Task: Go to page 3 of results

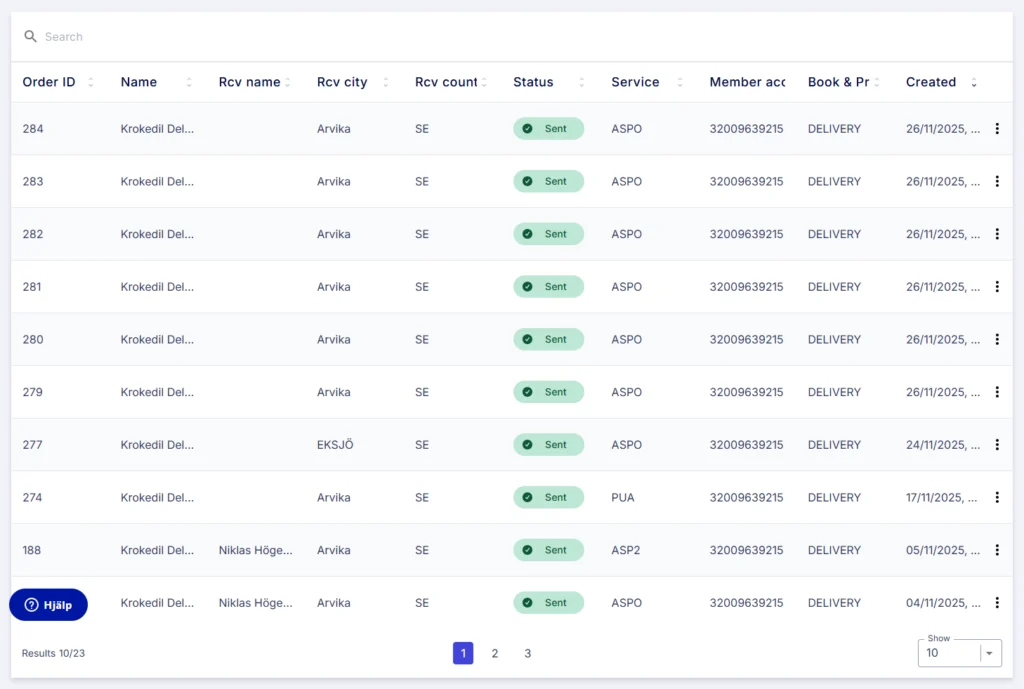Action: (x=527, y=653)
